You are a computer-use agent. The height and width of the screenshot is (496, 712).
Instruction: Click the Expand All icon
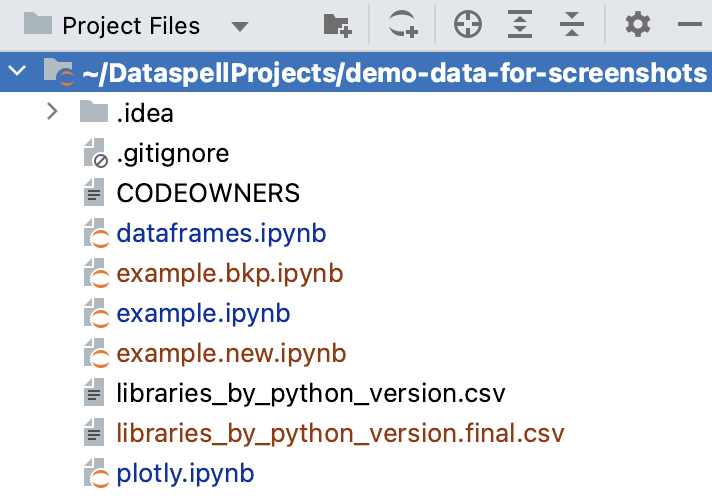pos(519,25)
